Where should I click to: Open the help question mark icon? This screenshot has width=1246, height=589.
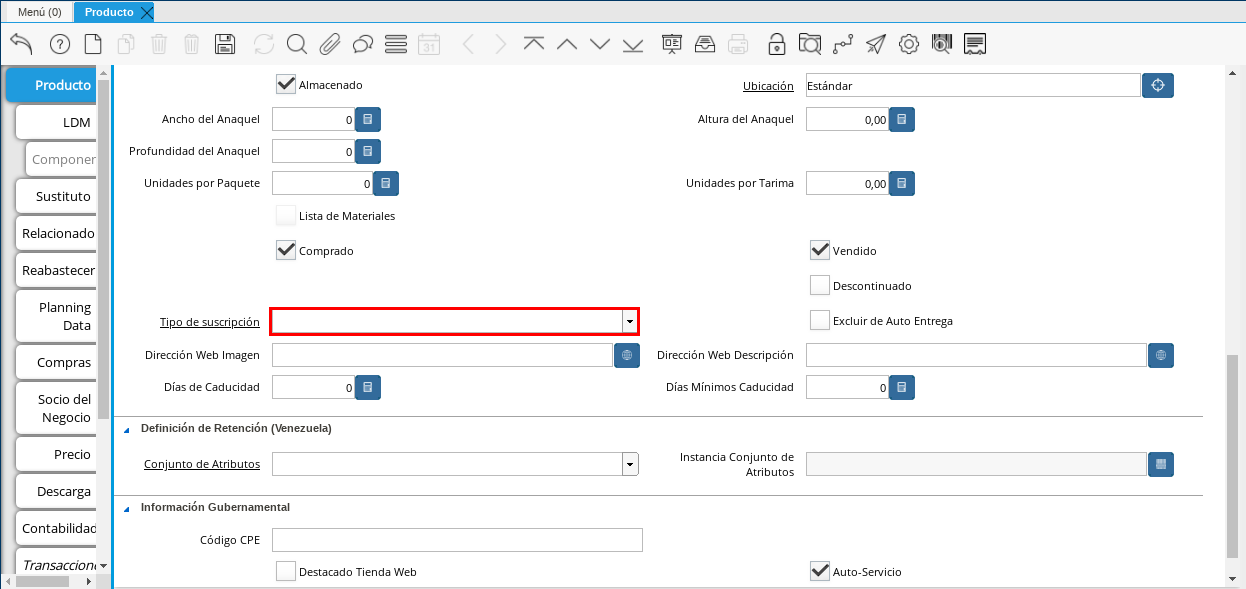pos(59,44)
